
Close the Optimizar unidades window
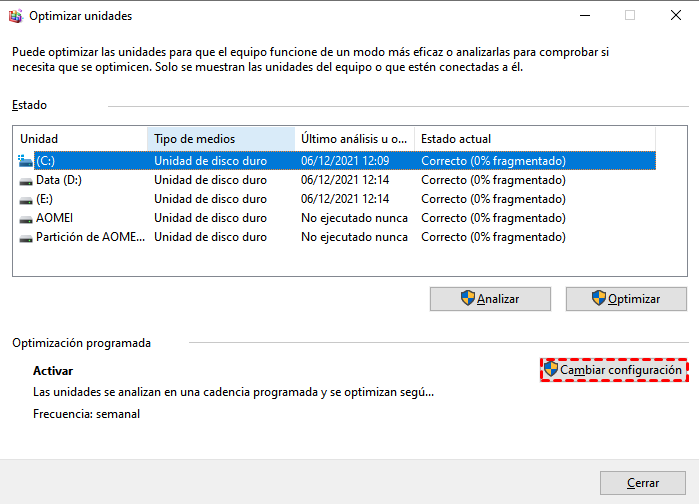[x=675, y=16]
